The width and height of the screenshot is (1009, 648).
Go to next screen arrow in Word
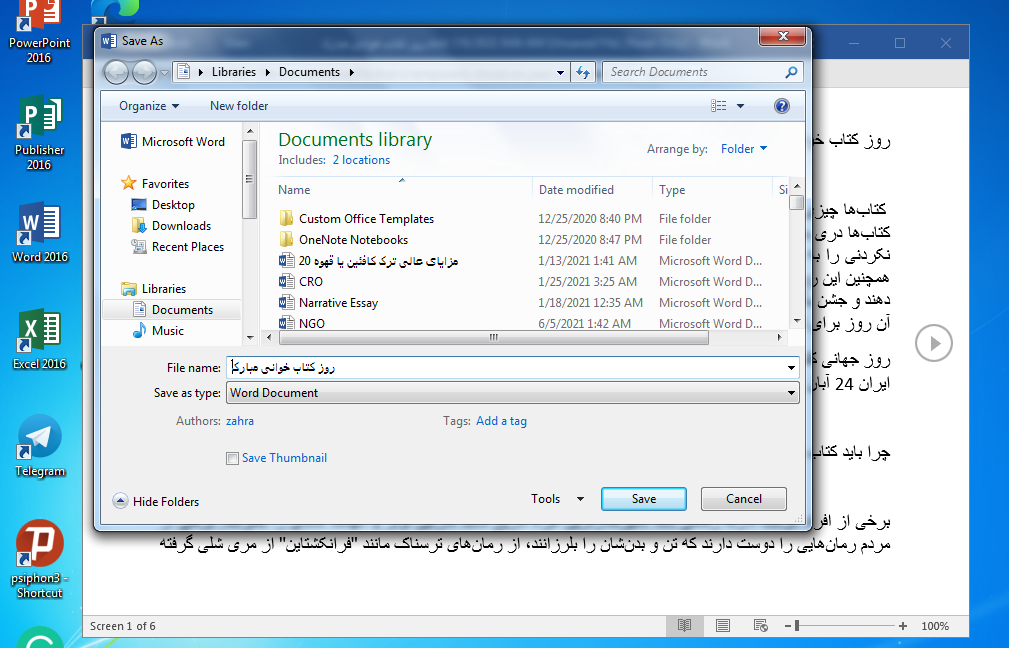point(934,344)
